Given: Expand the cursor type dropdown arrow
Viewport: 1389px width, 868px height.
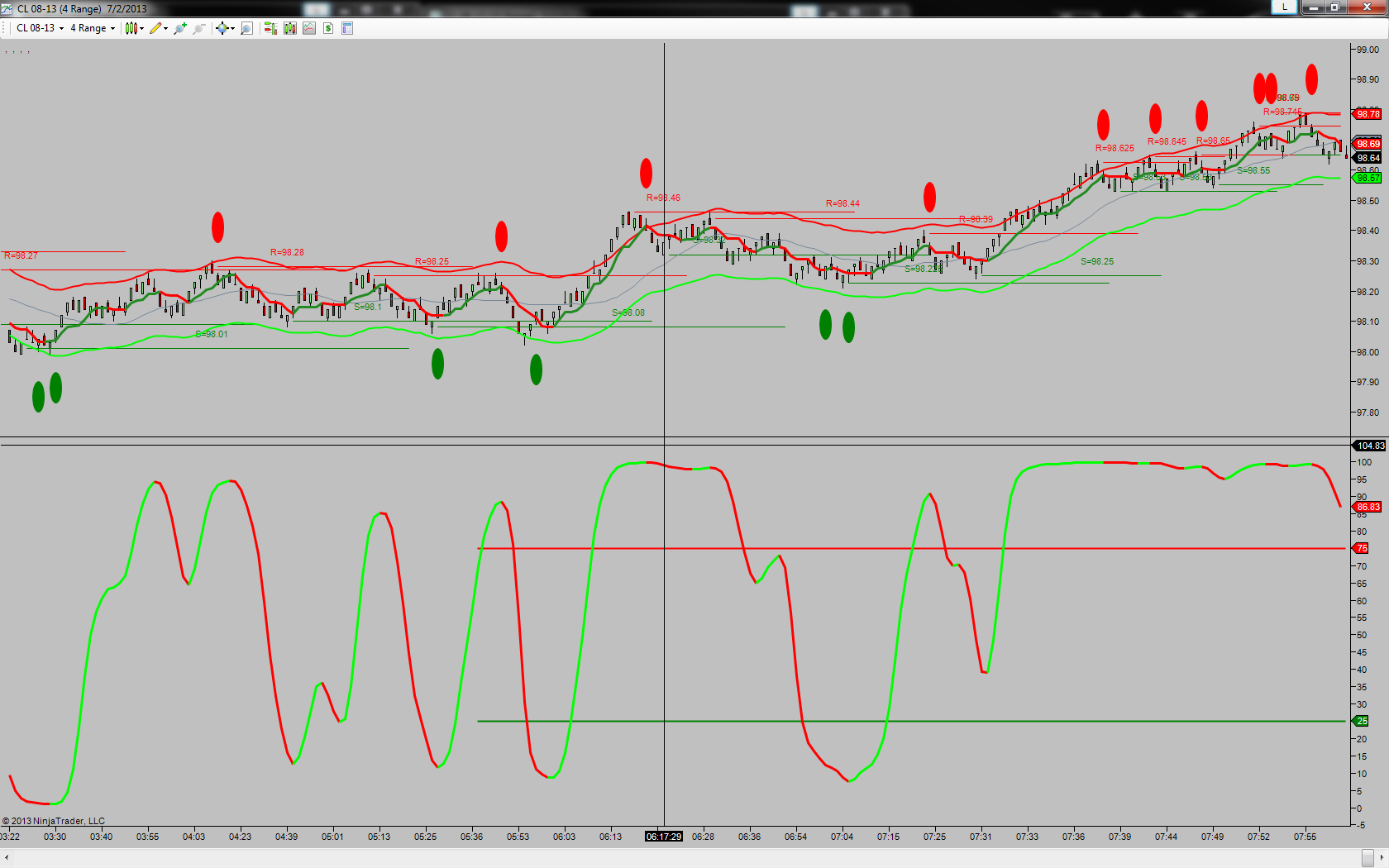Looking at the screenshot, I should [232, 28].
